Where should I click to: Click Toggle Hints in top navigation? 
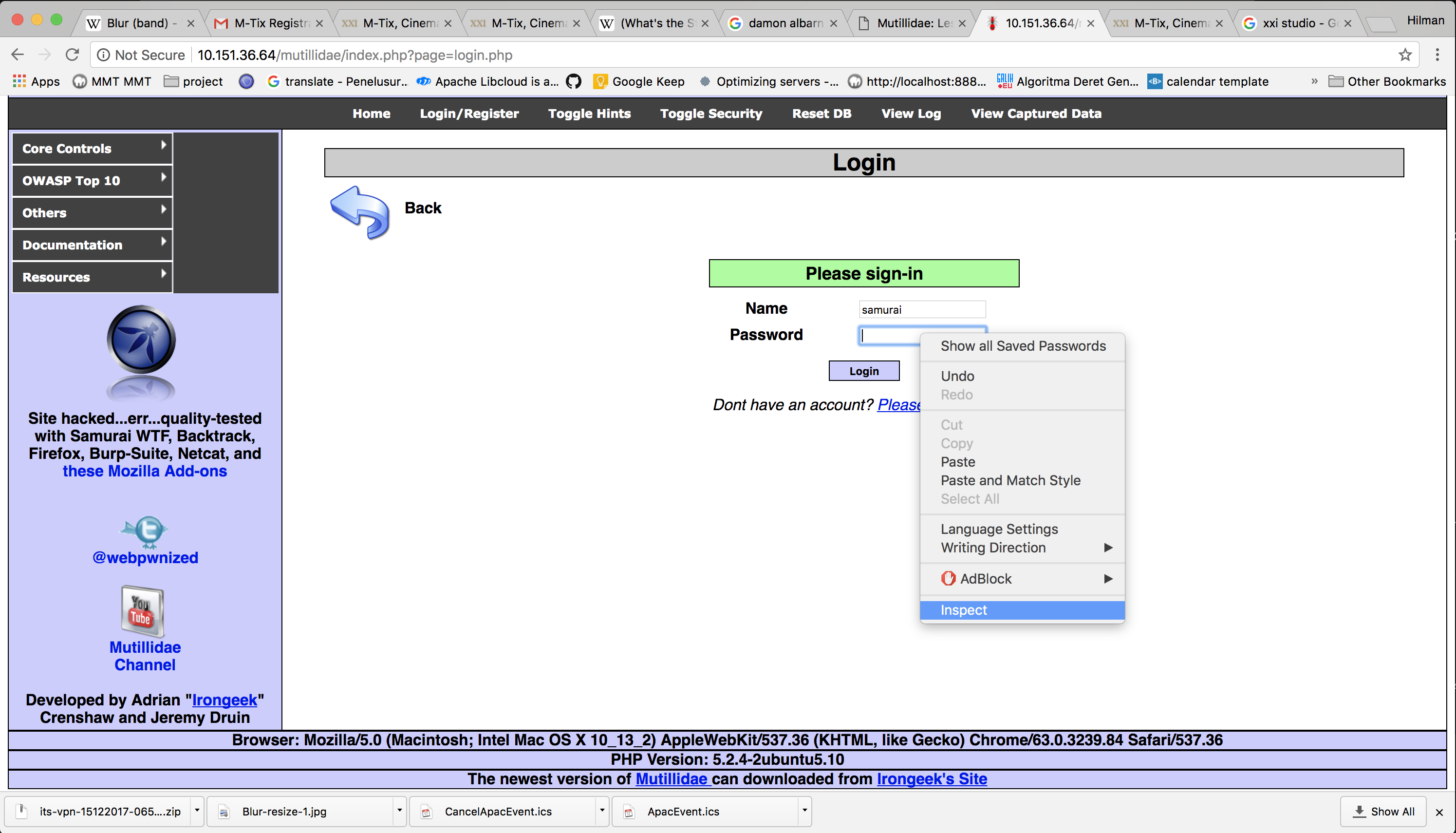pyautogui.click(x=589, y=114)
